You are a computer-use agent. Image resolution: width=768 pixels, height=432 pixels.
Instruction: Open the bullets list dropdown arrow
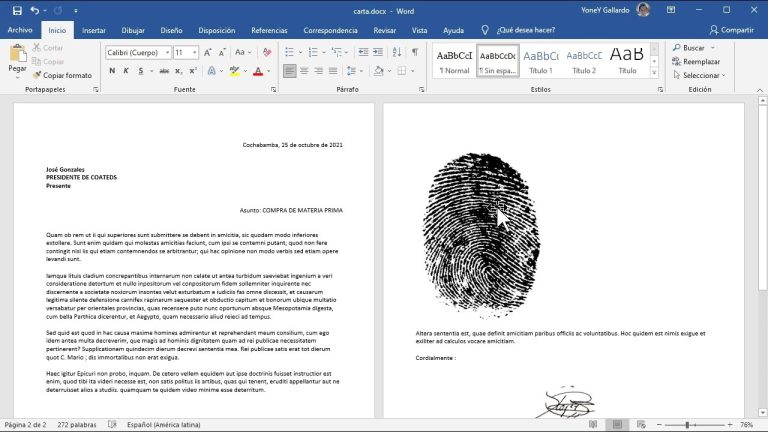[300, 52]
